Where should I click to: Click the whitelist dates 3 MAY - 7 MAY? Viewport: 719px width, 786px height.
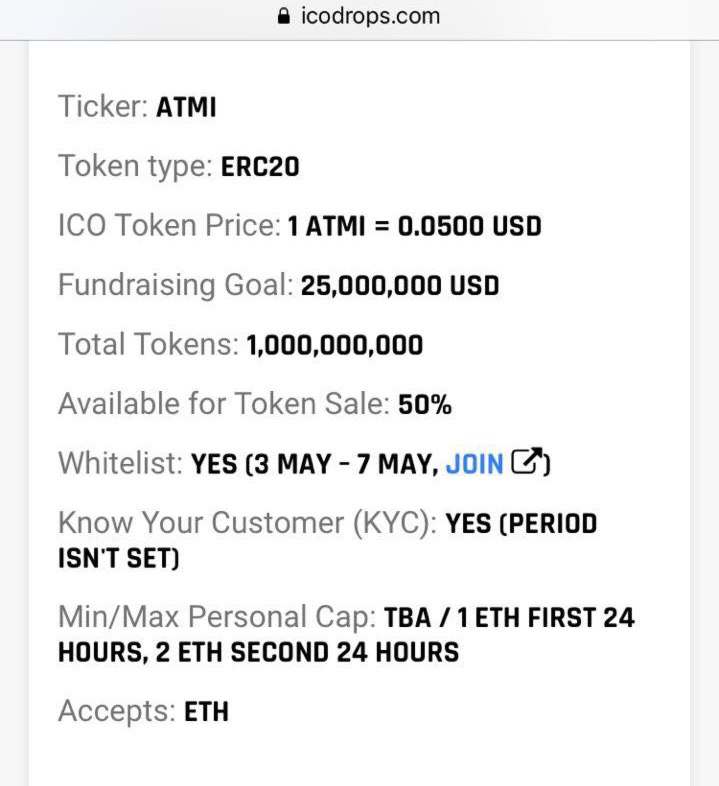343,464
